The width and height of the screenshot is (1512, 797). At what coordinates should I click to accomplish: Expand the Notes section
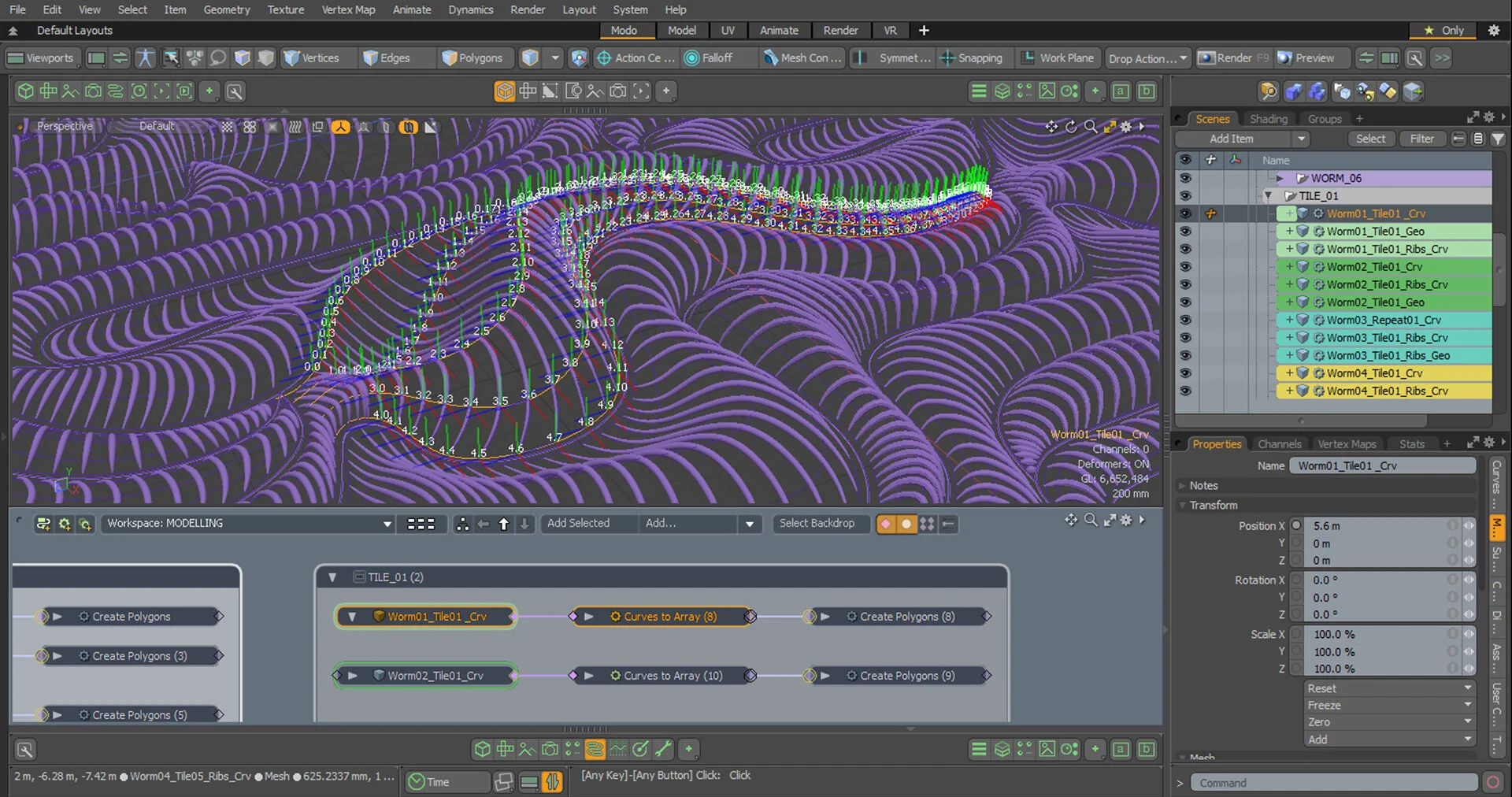[1203, 486]
